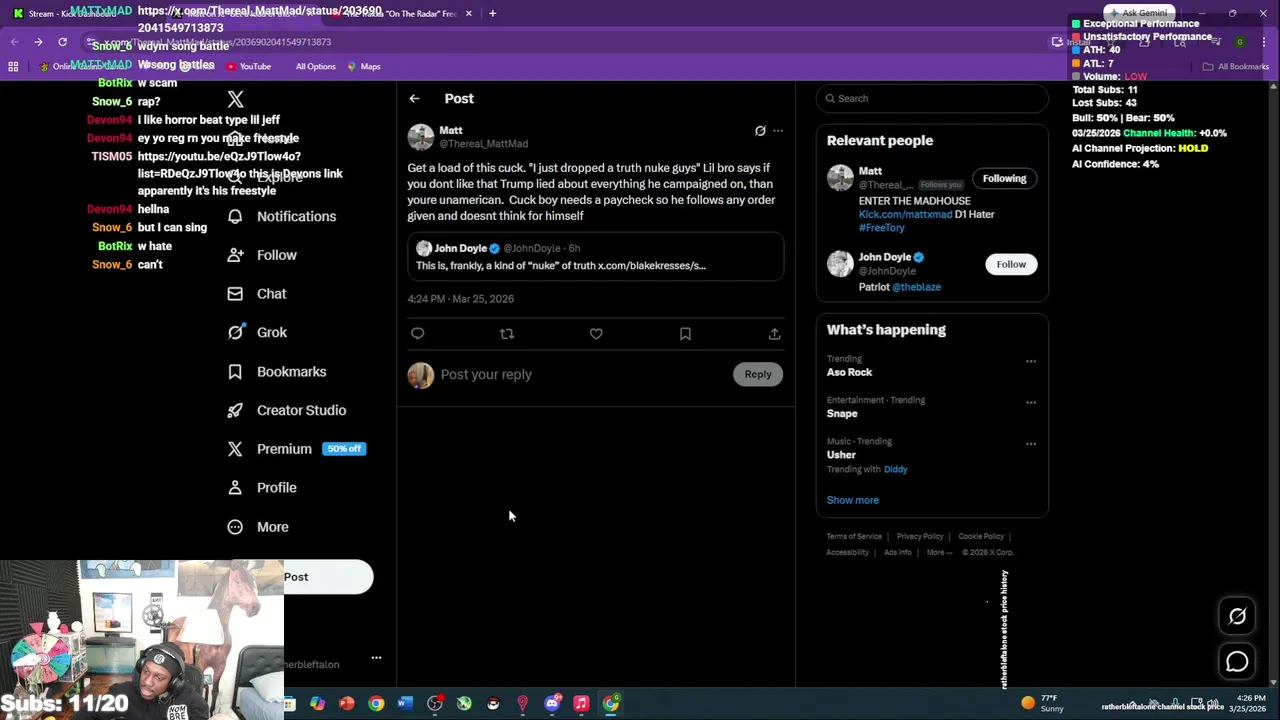The image size is (1280, 720).
Task: Click the Reply button
Action: click(x=758, y=375)
